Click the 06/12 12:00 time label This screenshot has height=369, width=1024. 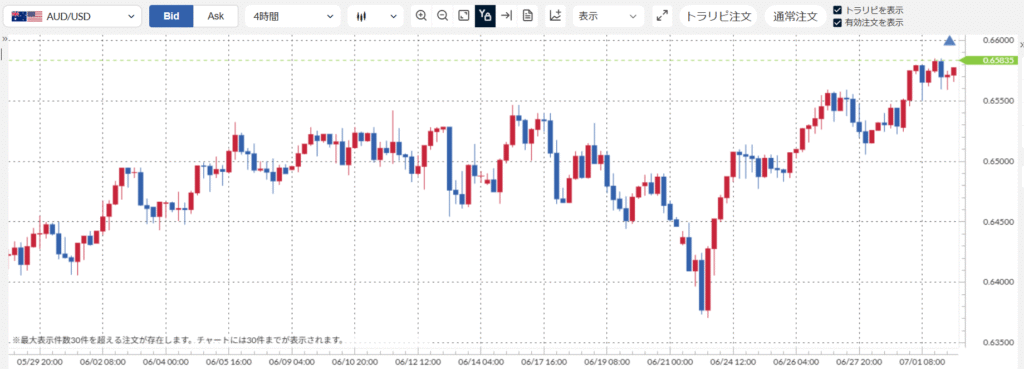(418, 361)
